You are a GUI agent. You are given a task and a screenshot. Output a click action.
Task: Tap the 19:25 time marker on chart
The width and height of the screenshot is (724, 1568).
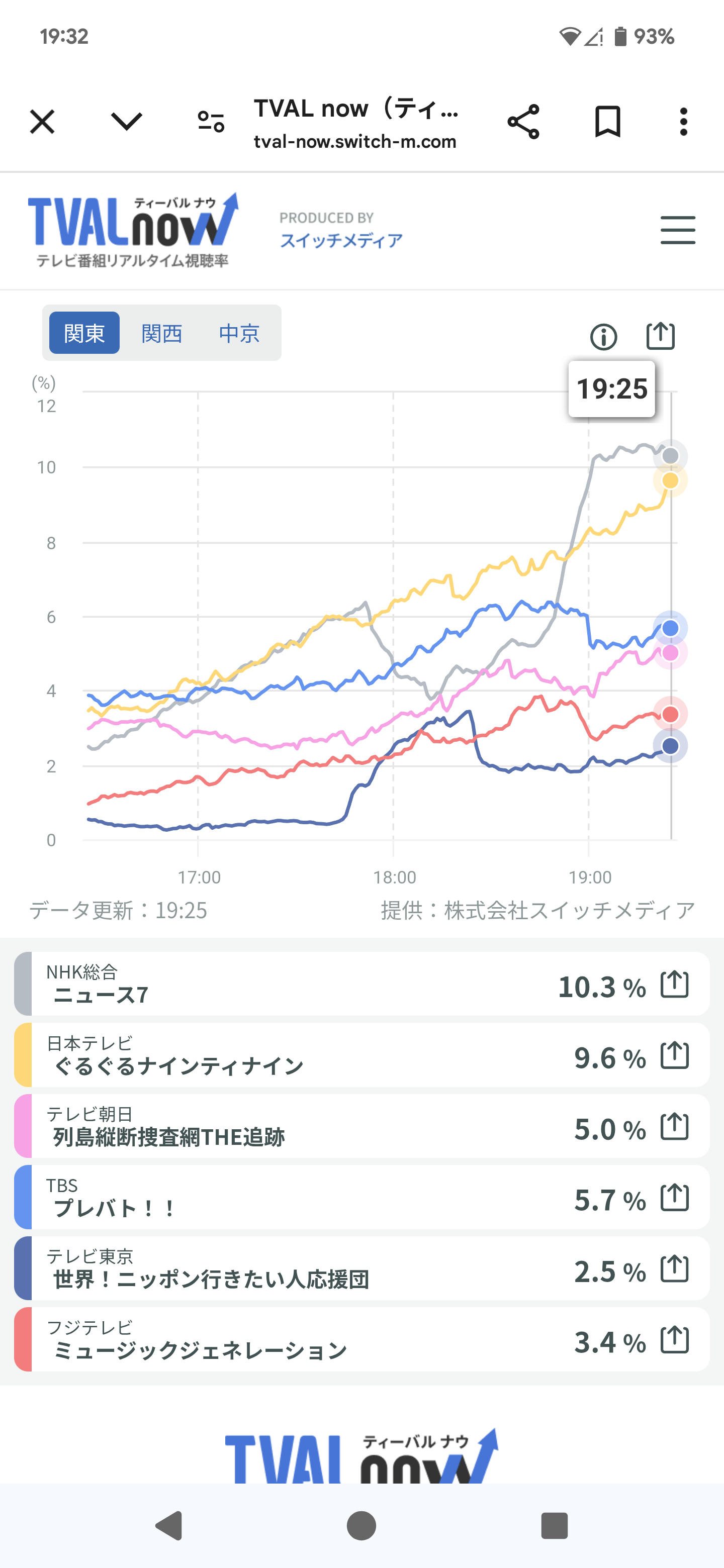click(x=611, y=389)
